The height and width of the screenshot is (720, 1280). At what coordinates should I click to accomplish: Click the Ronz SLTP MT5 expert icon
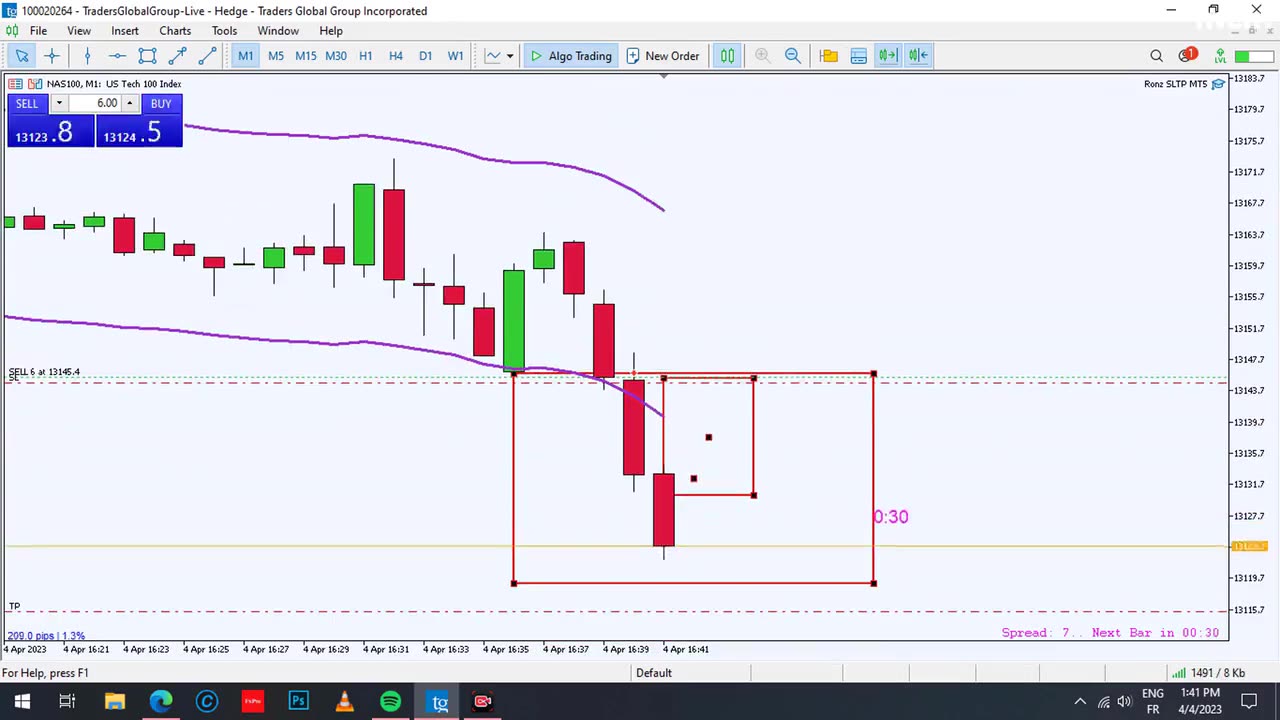(x=1218, y=84)
